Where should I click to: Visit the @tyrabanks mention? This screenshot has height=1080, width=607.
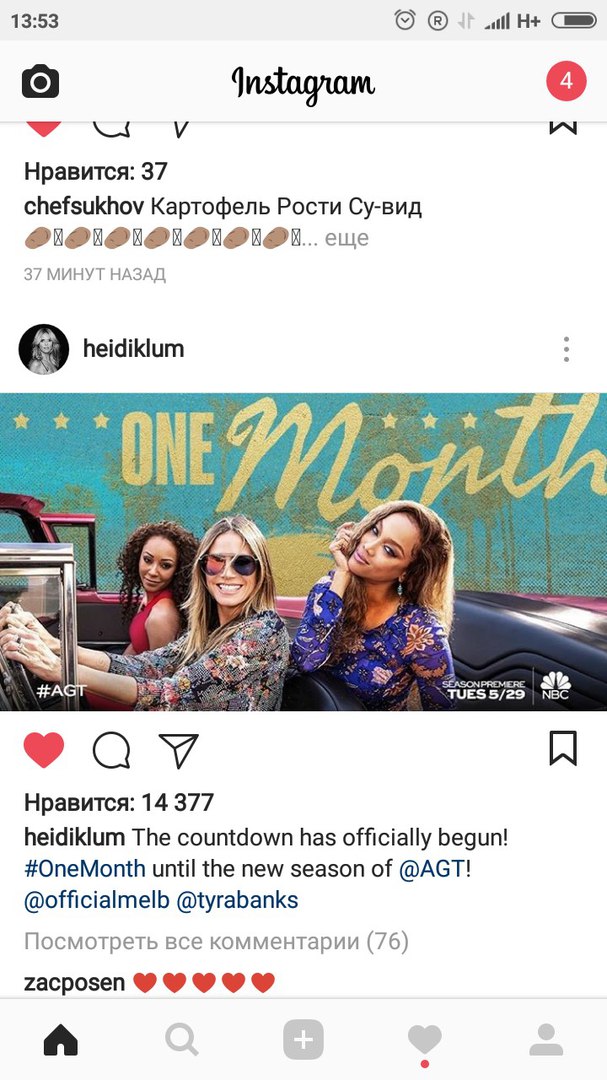[x=238, y=900]
